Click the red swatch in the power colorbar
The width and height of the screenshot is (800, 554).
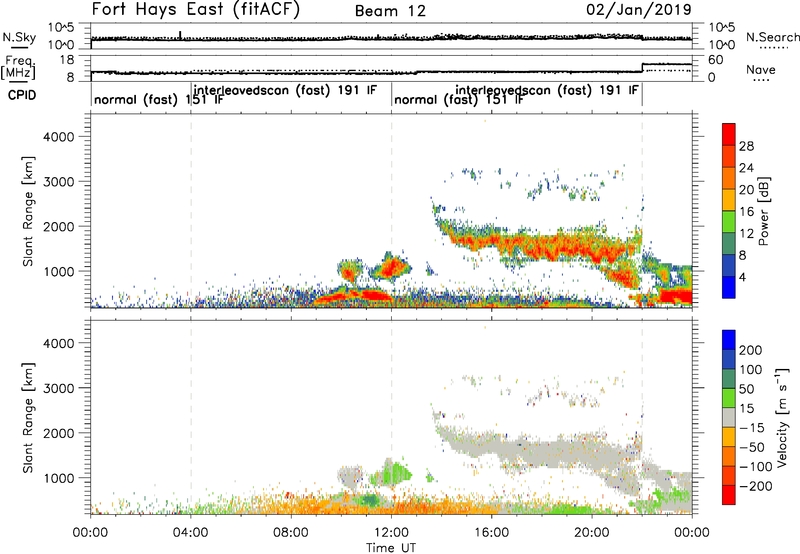coord(729,134)
